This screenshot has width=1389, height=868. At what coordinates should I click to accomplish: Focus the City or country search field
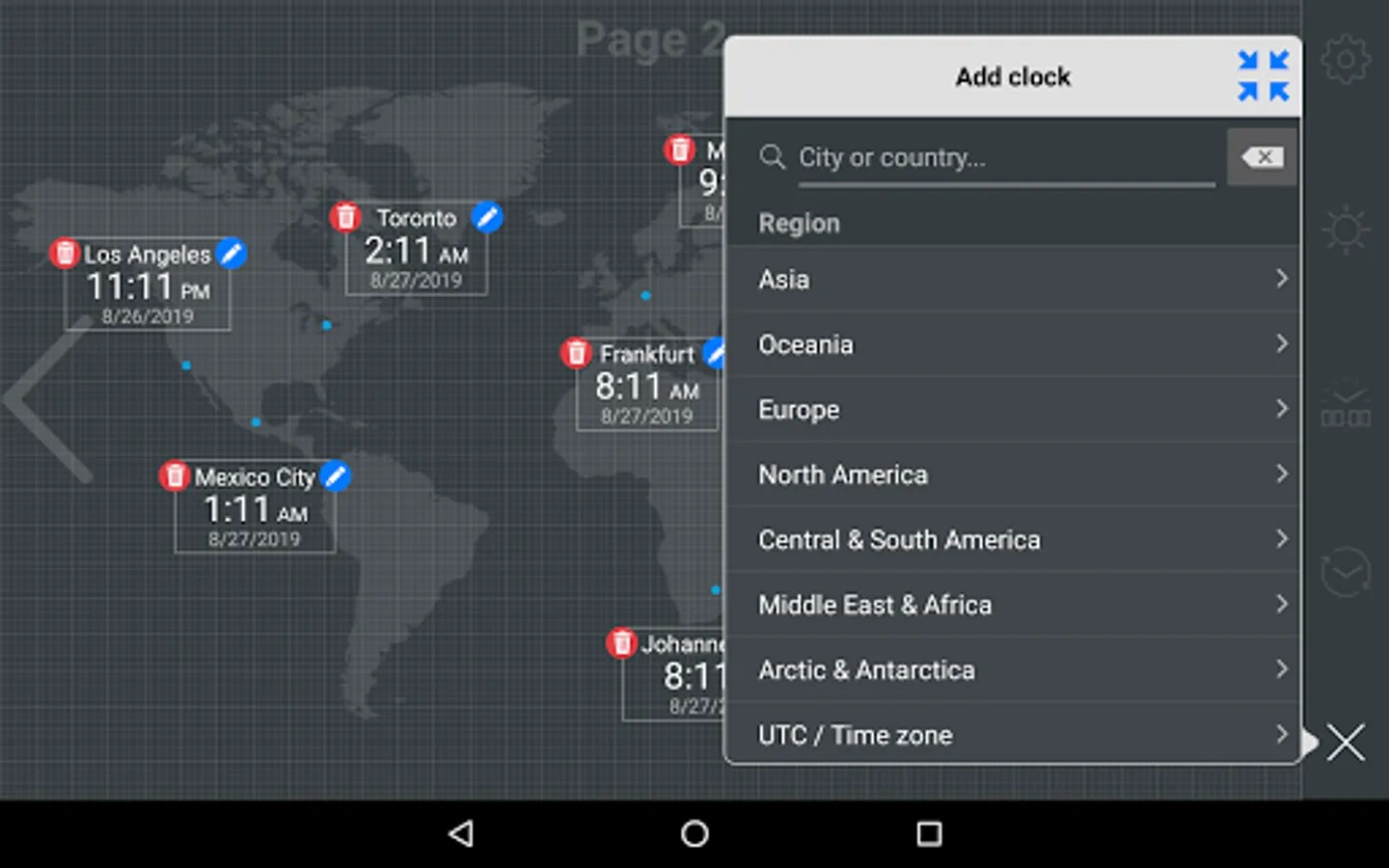(1006, 157)
